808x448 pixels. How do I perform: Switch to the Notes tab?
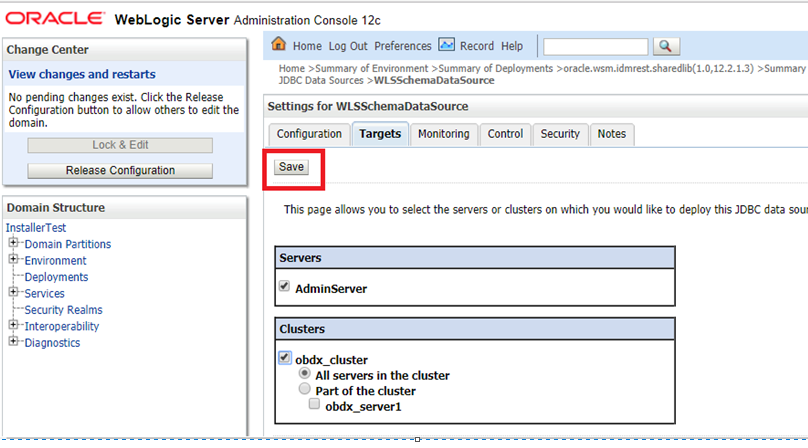[612, 134]
